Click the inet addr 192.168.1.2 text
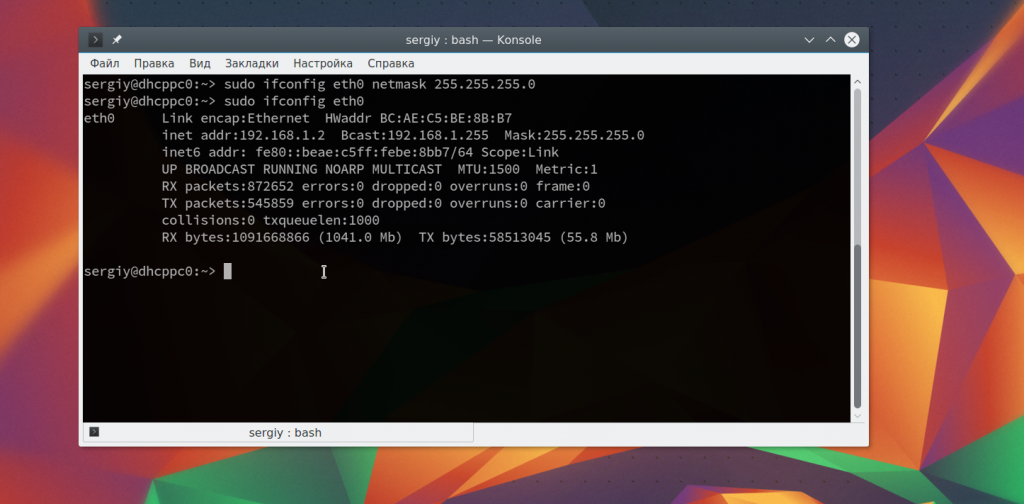 [243, 135]
